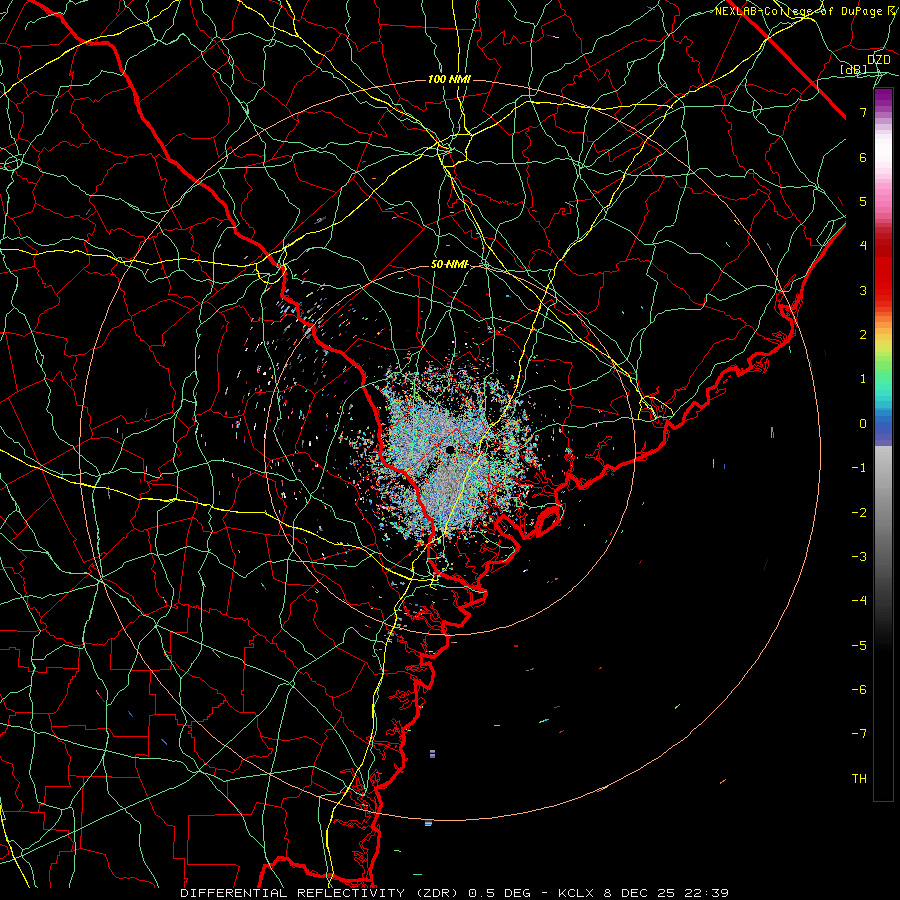The image size is (900, 900).
Task: Click the -7 tick label on the color scale
Action: pos(859,734)
